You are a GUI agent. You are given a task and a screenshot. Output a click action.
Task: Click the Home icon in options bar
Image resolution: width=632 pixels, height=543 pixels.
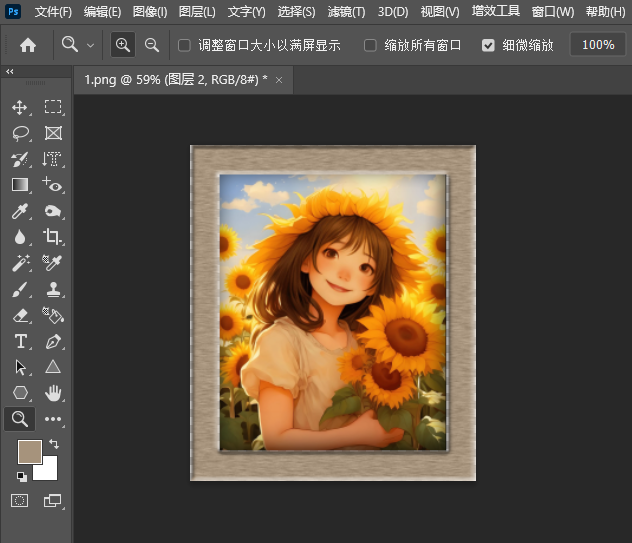pos(28,45)
